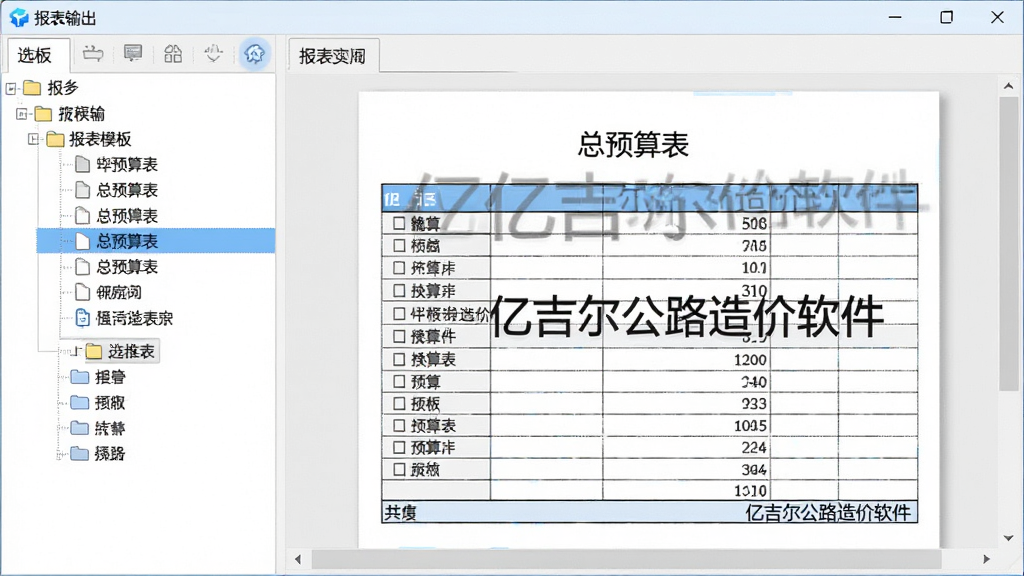Maximize the 报表输出 window
The image size is (1024, 576).
946,18
